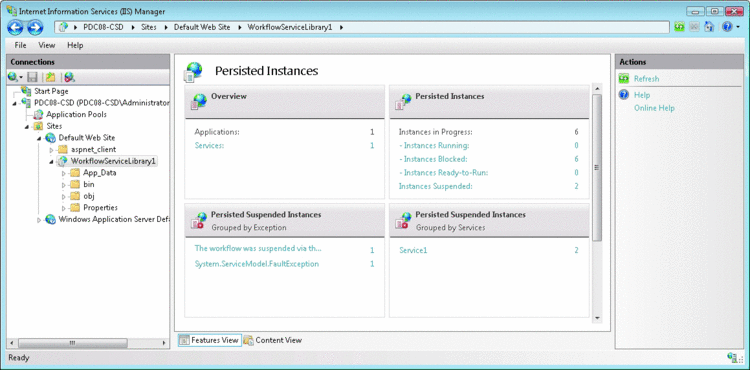Expand the Properties folder node
750x370 pixels.
point(64,208)
